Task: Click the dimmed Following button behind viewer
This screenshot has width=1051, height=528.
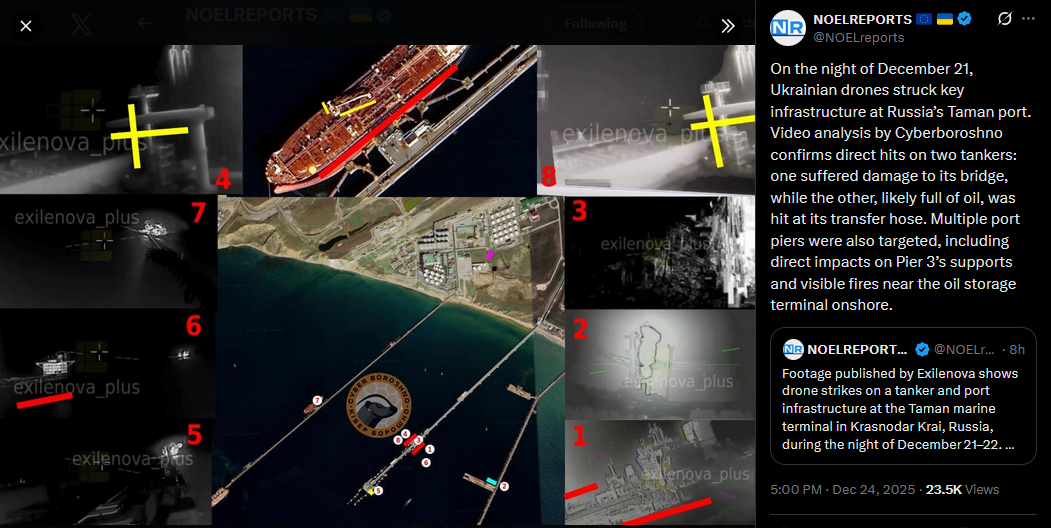Action: [x=595, y=23]
